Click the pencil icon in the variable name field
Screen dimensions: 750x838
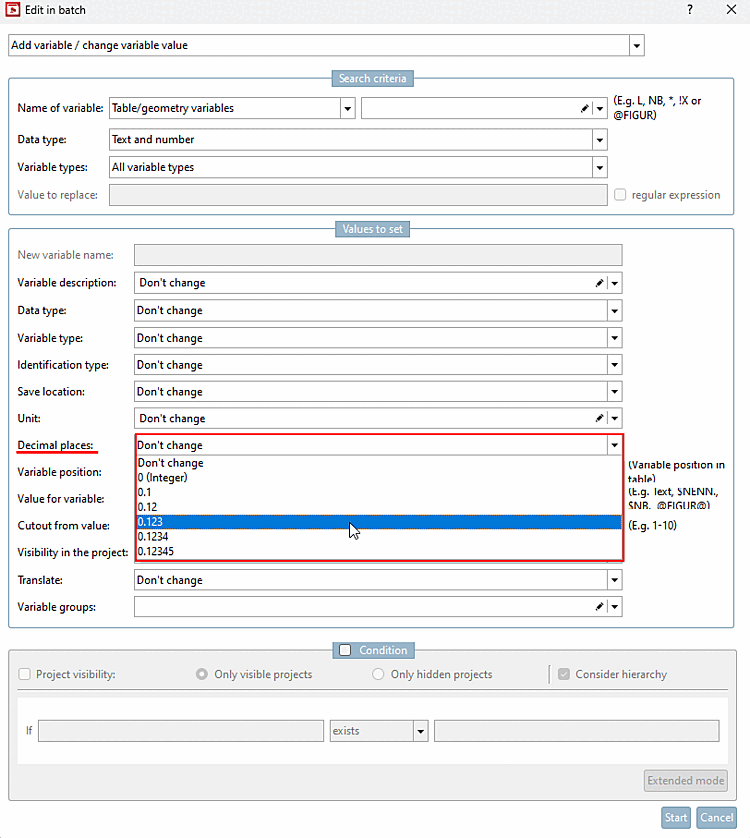click(585, 108)
